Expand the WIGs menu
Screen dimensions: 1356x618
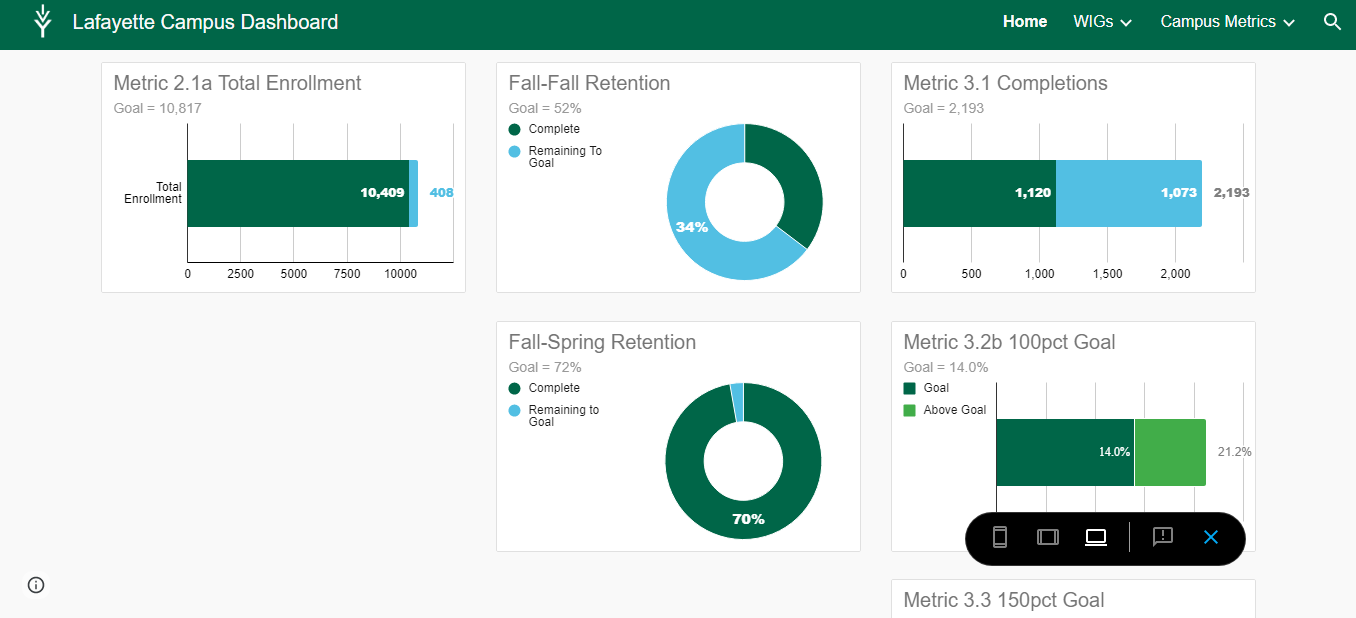coord(1102,21)
